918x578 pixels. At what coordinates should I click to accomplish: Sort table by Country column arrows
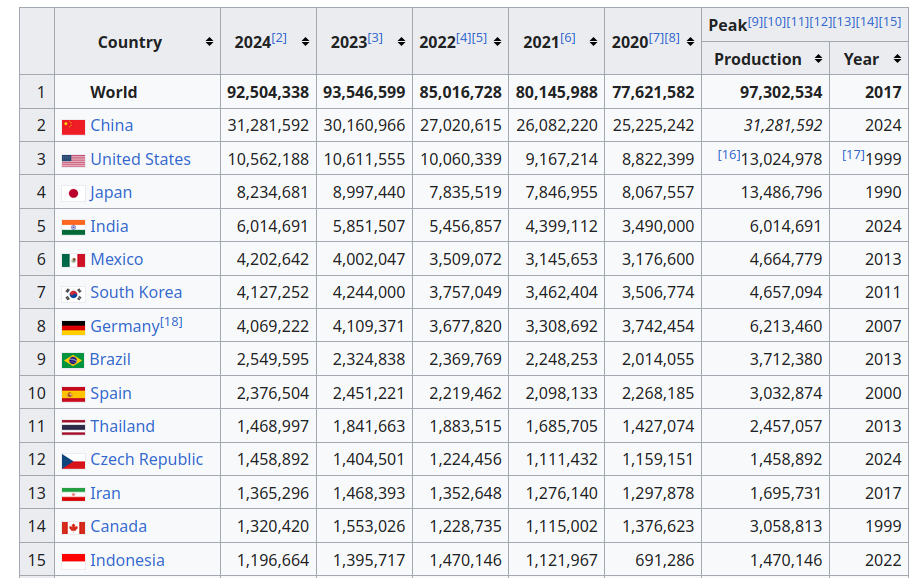click(x=209, y=42)
